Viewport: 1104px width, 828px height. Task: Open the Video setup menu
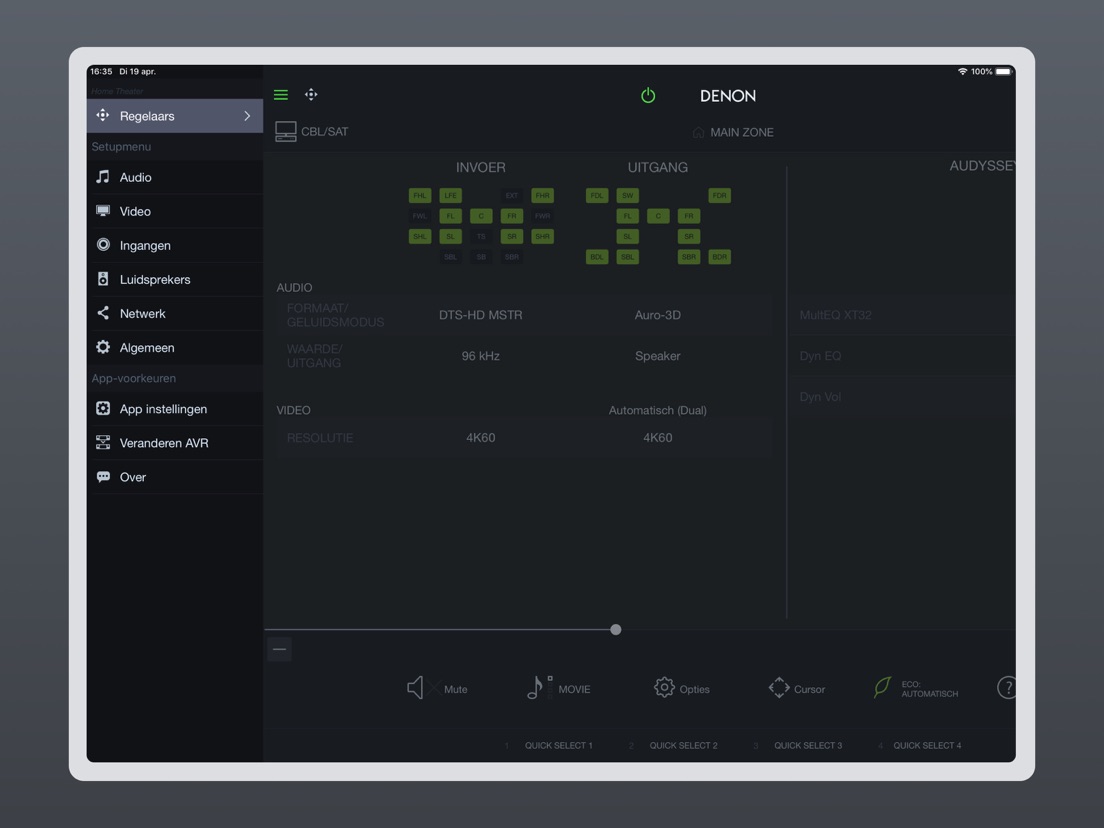(x=175, y=211)
